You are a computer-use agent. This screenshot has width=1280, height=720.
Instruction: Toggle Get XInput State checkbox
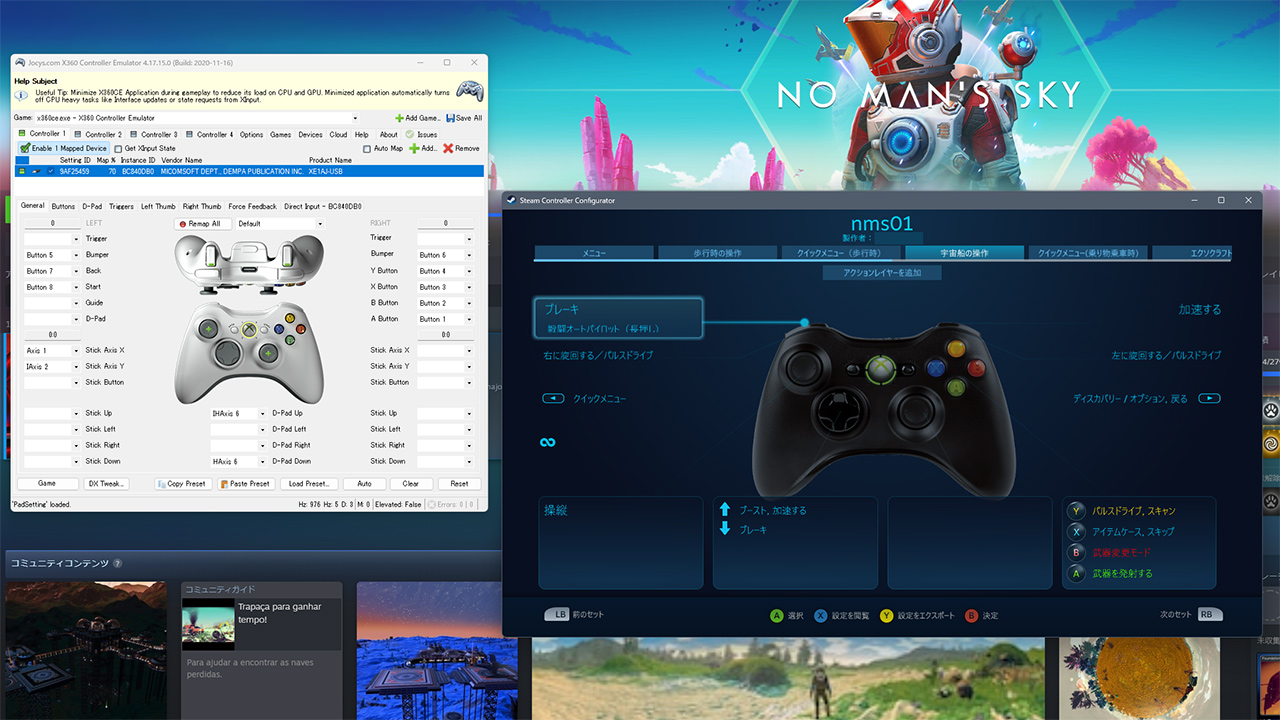(x=117, y=149)
